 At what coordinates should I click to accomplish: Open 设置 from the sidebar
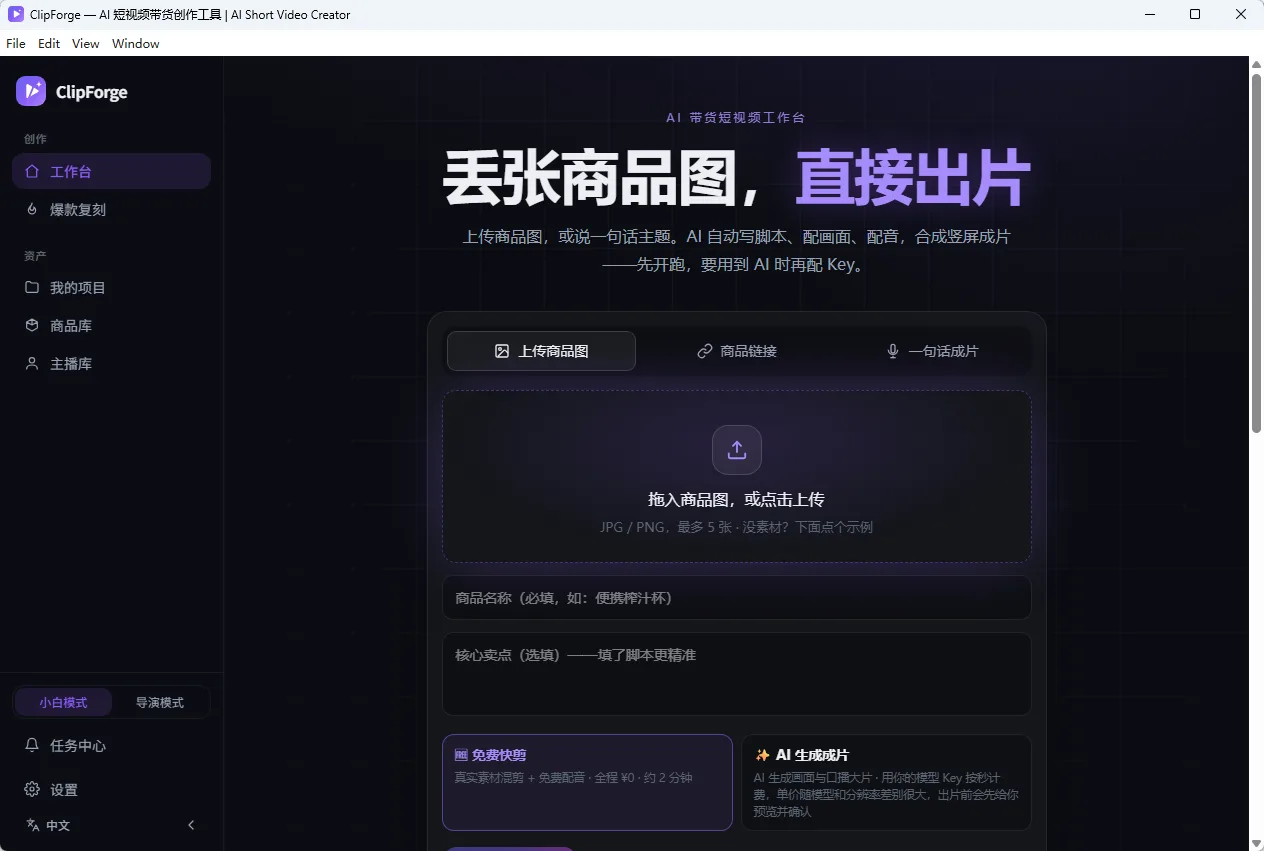coord(111,789)
